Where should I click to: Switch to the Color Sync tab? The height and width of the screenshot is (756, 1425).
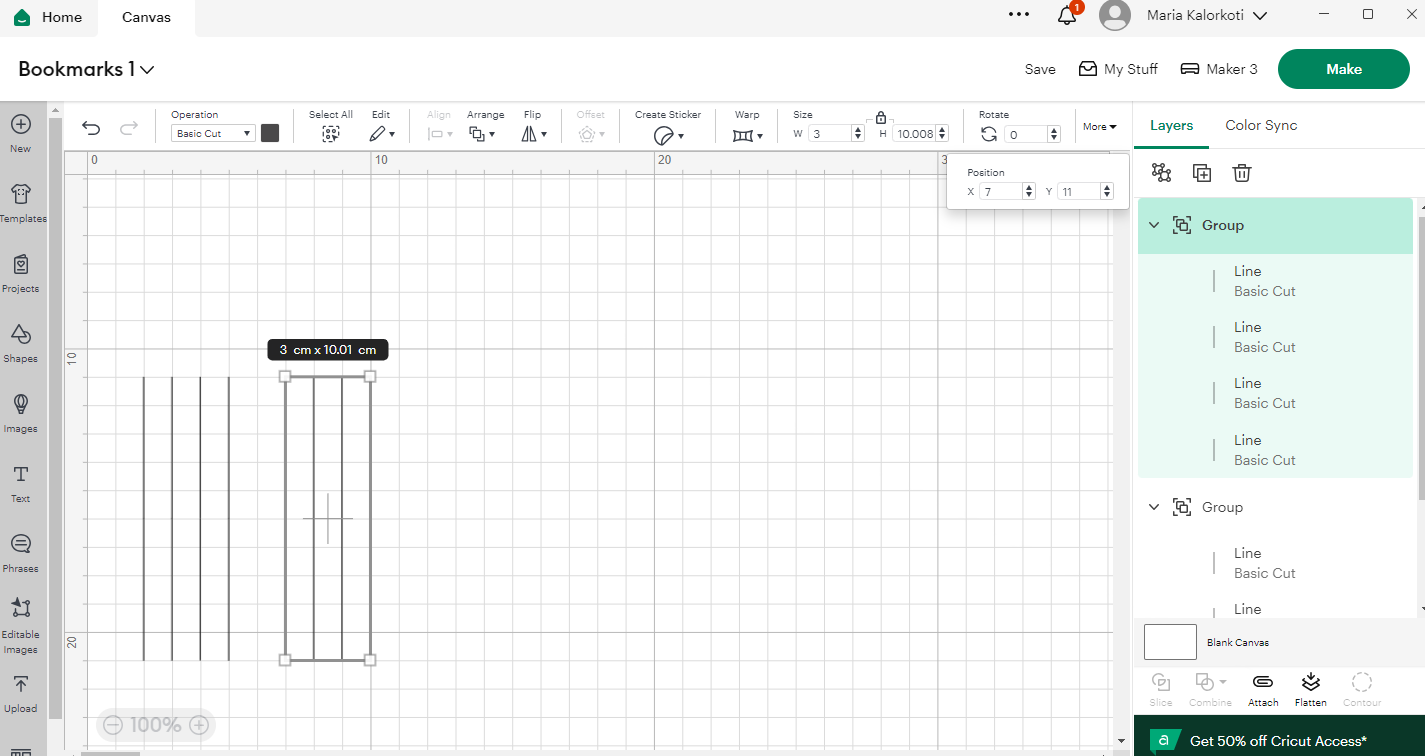pos(1261,125)
